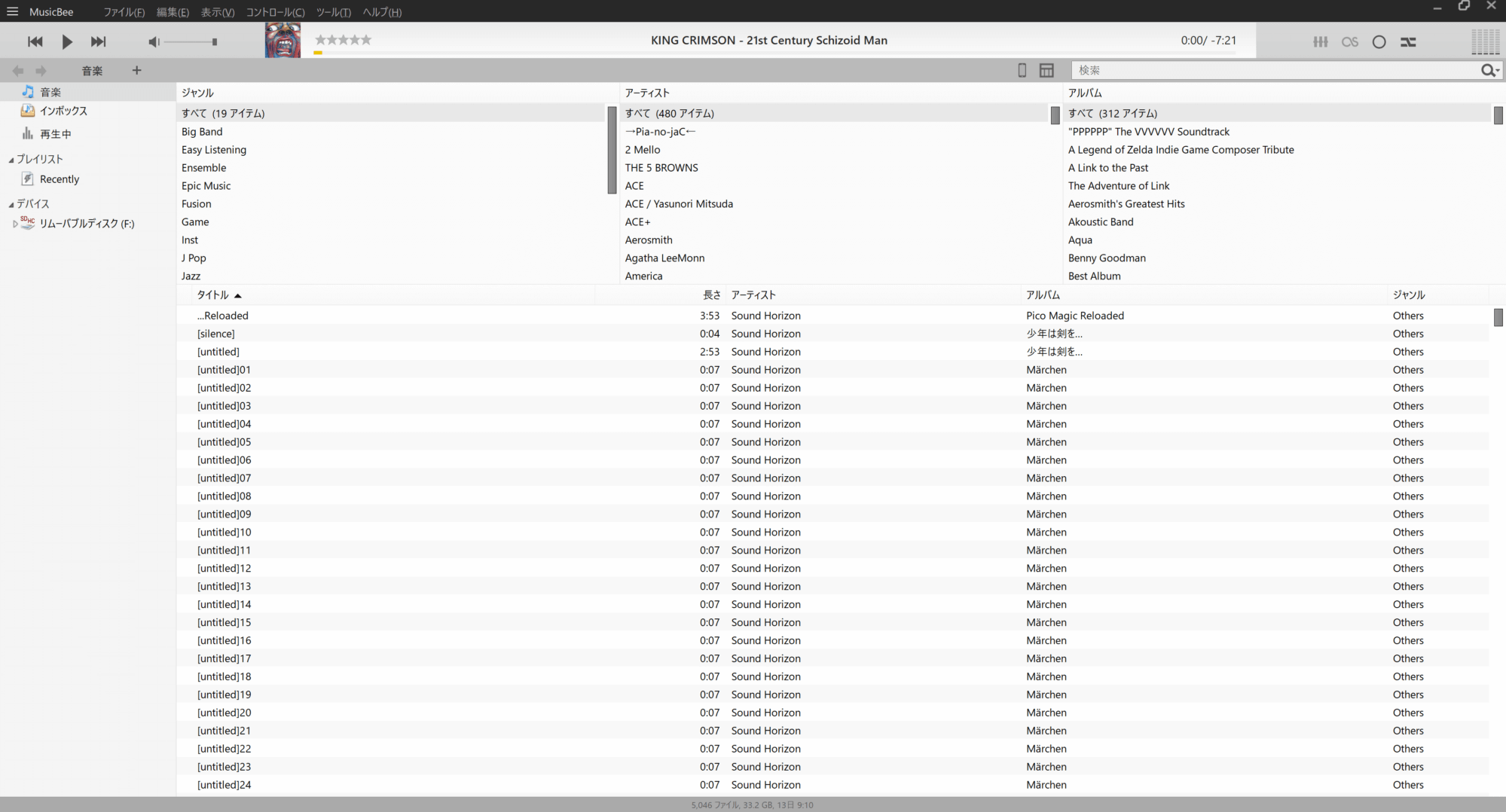Open the equalizer icon
This screenshot has width=1506, height=812.
point(1321,42)
